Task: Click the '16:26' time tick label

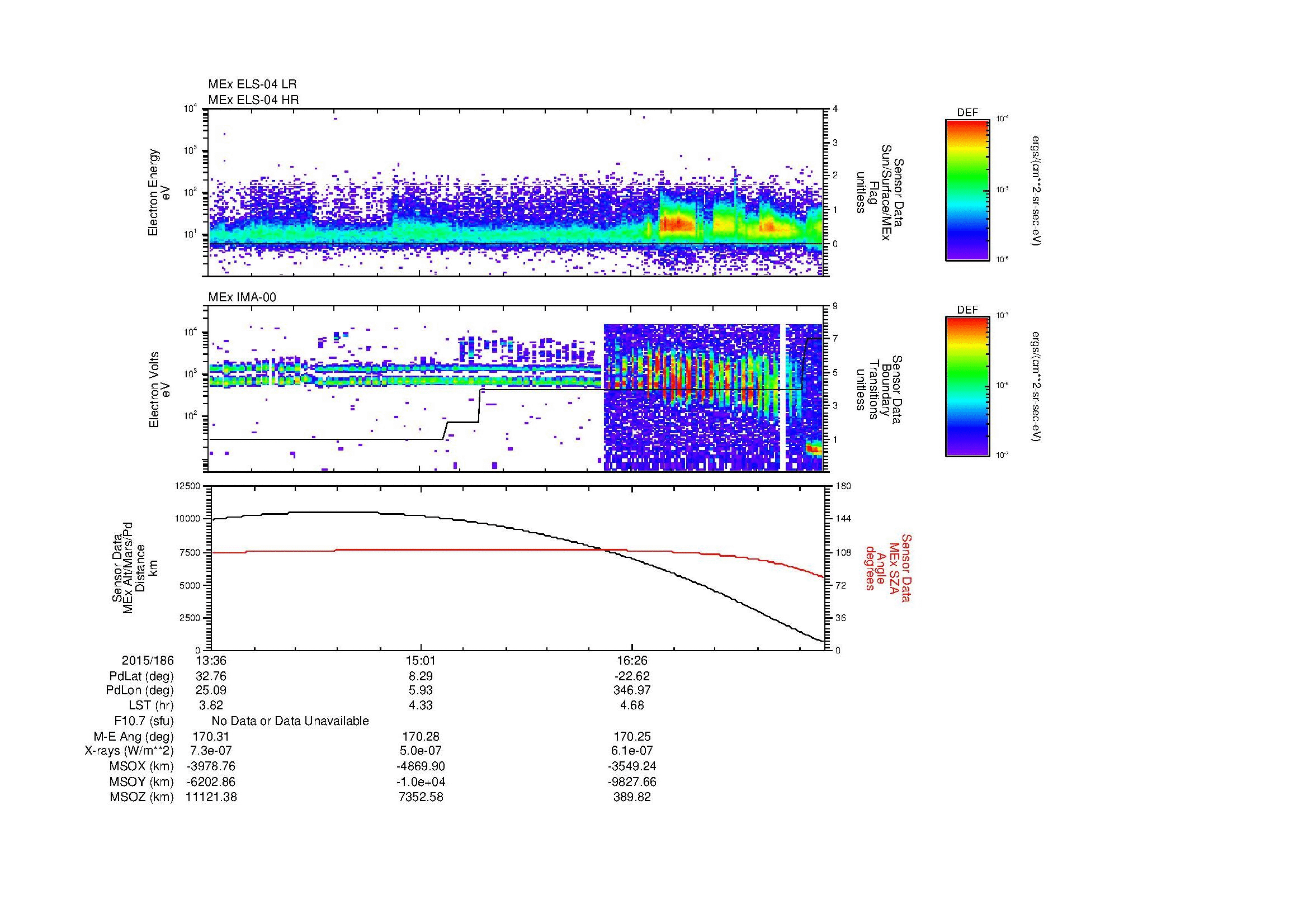Action: click(632, 661)
